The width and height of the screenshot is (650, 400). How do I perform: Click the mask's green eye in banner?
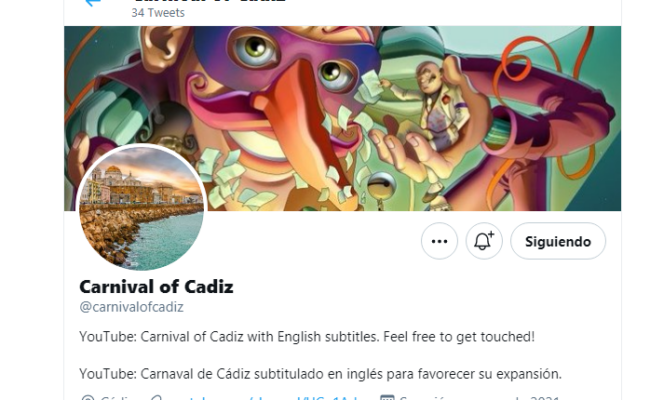click(255, 51)
